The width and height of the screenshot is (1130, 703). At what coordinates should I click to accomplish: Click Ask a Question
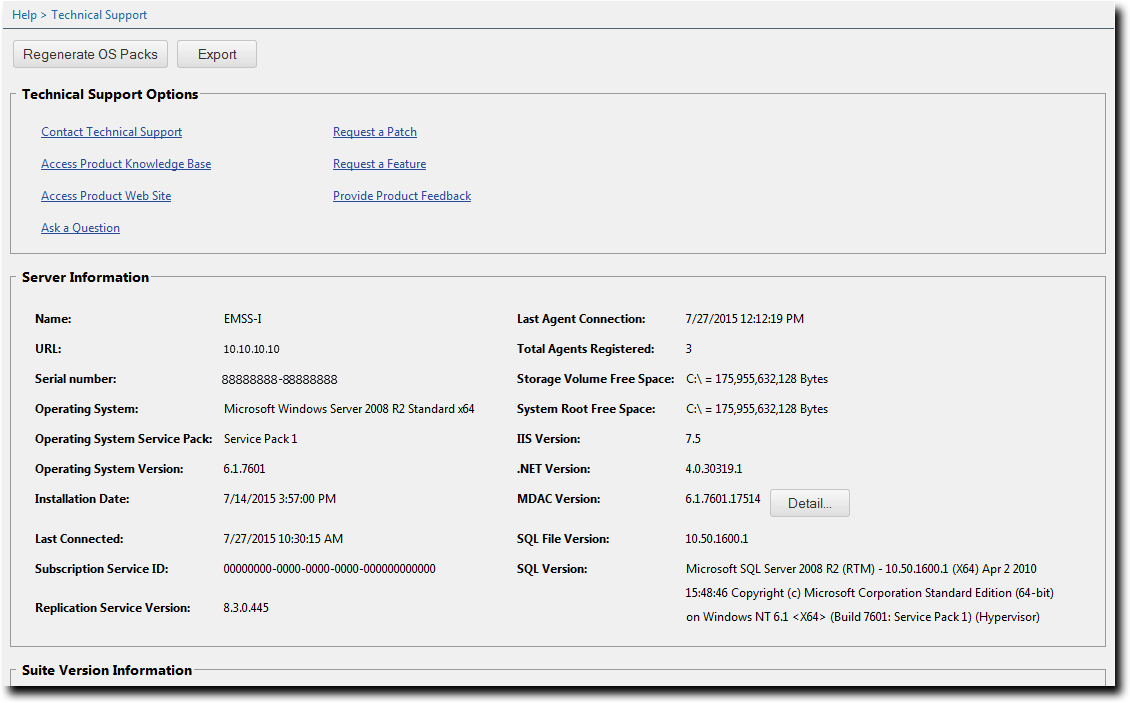coord(80,227)
